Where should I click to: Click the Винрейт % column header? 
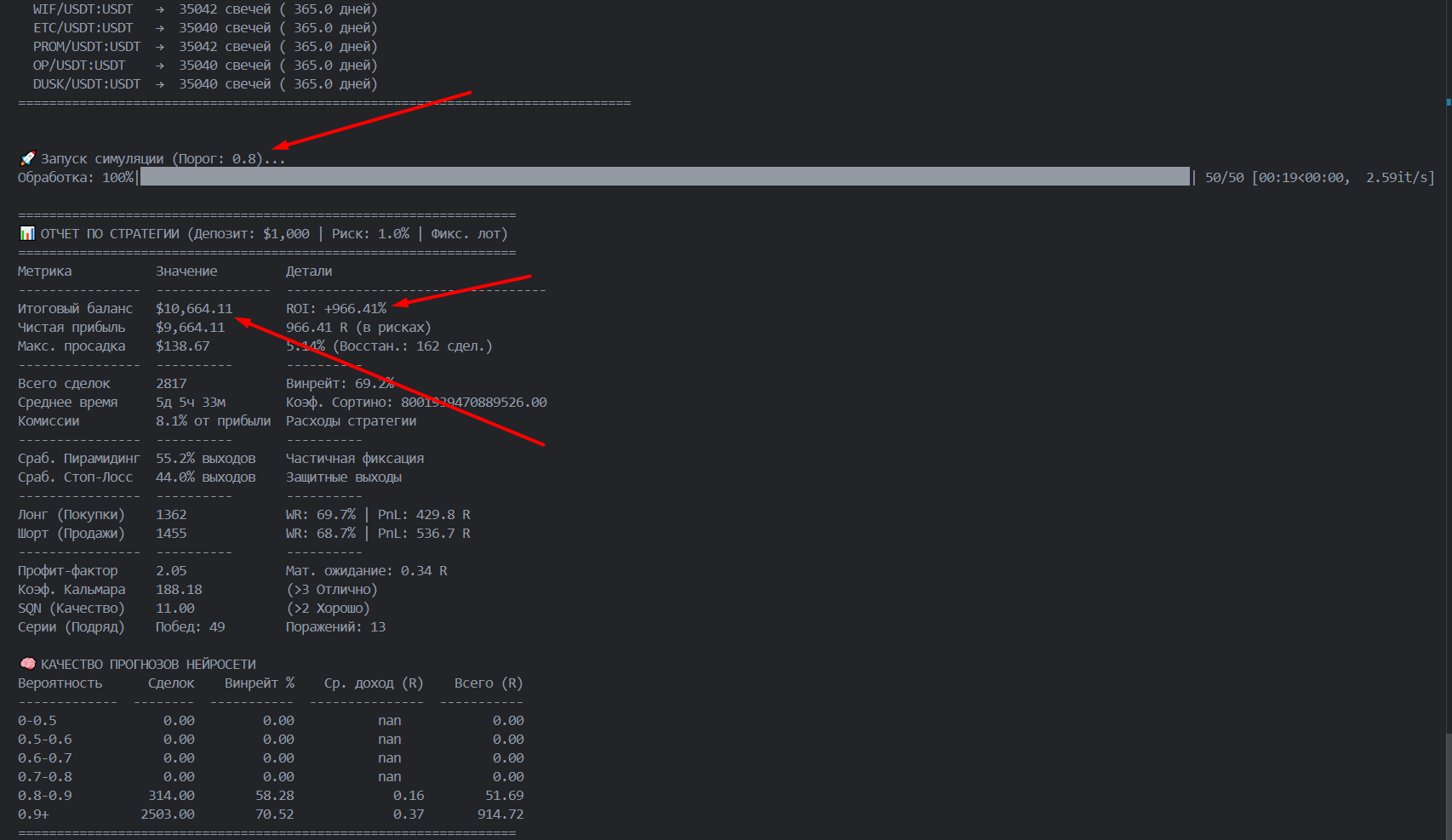click(260, 683)
